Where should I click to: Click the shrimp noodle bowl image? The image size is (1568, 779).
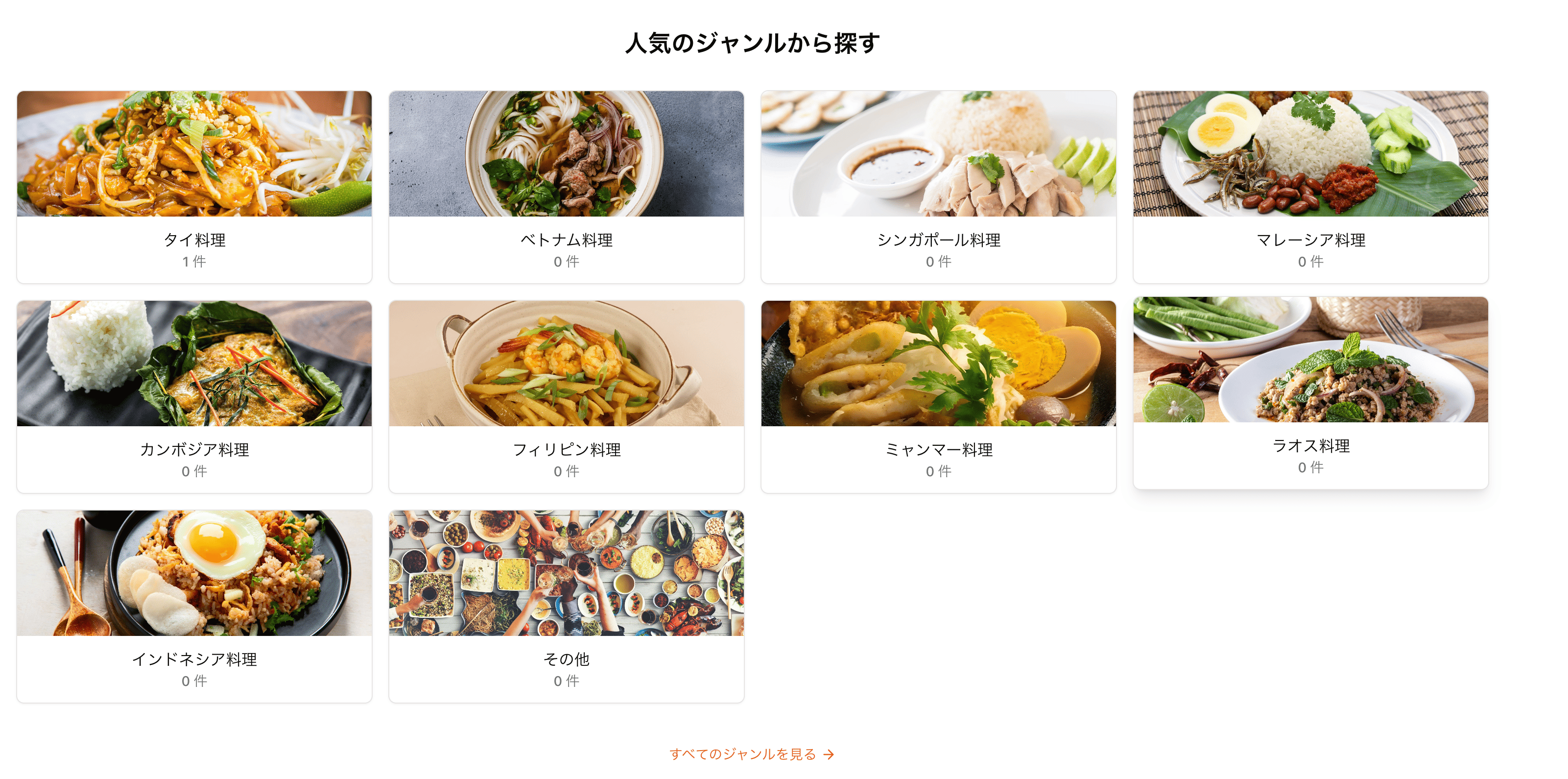point(566,363)
